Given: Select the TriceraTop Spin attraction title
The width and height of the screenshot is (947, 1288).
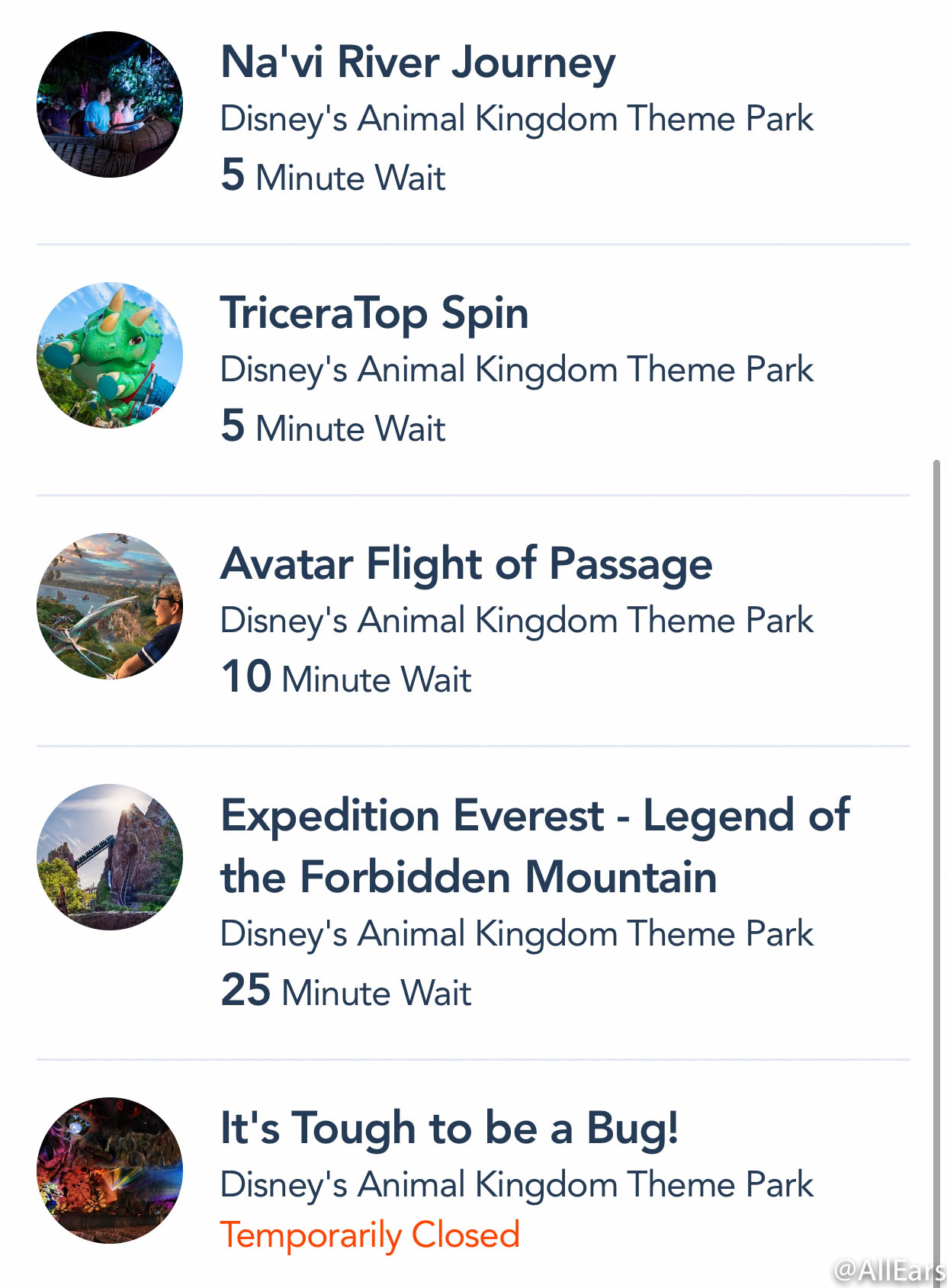Looking at the screenshot, I should coord(374,313).
